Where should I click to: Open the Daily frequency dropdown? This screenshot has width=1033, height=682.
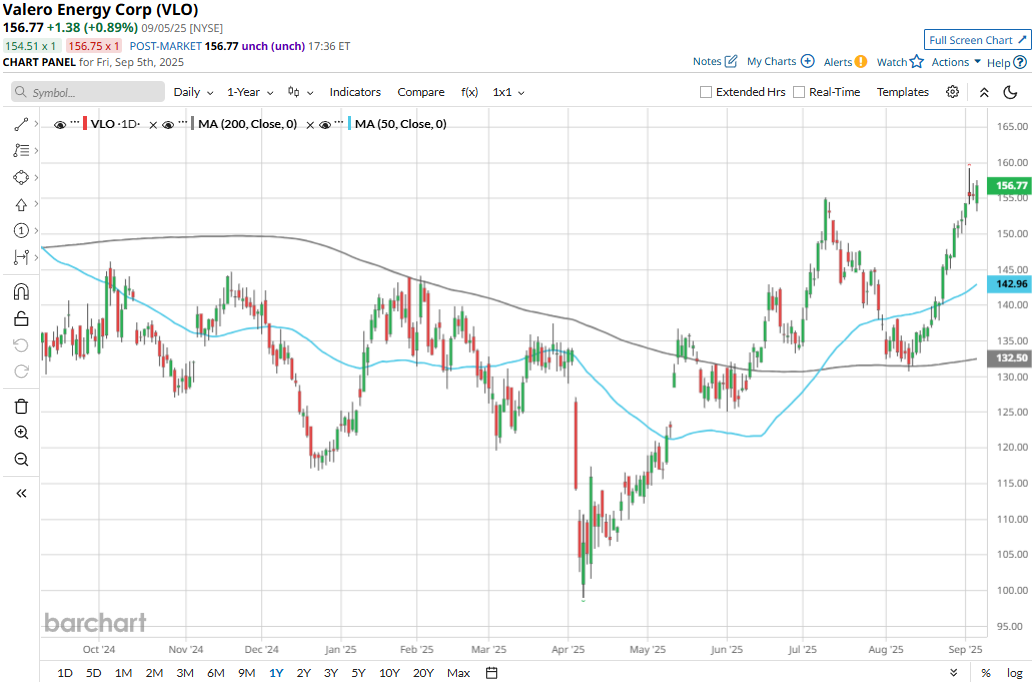click(x=193, y=92)
